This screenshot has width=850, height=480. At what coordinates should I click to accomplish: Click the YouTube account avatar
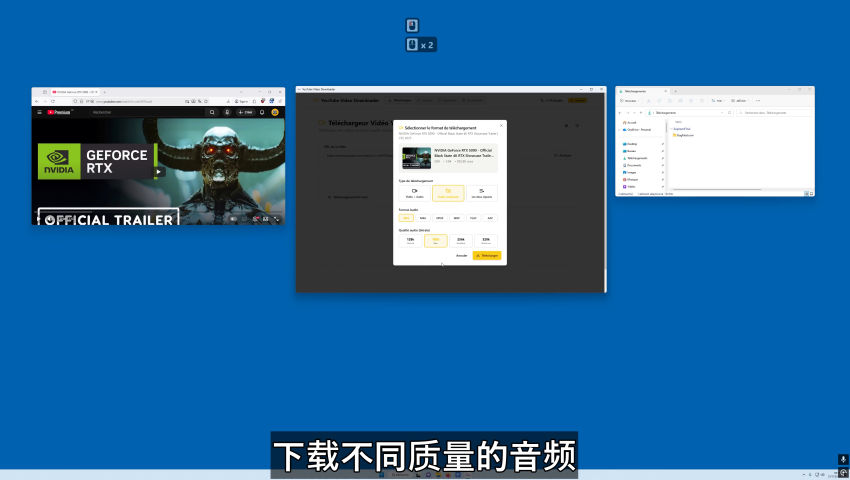coord(275,113)
